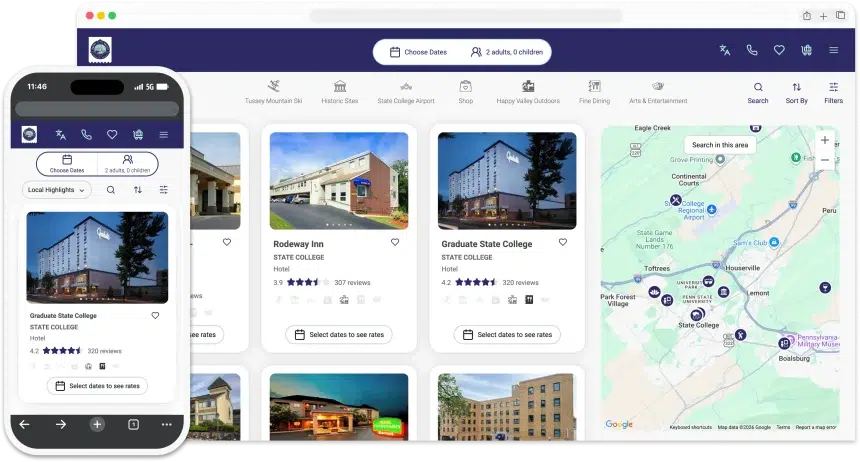The width and height of the screenshot is (860, 462).
Task: Open the guest selector on the phone
Action: (x=127, y=164)
